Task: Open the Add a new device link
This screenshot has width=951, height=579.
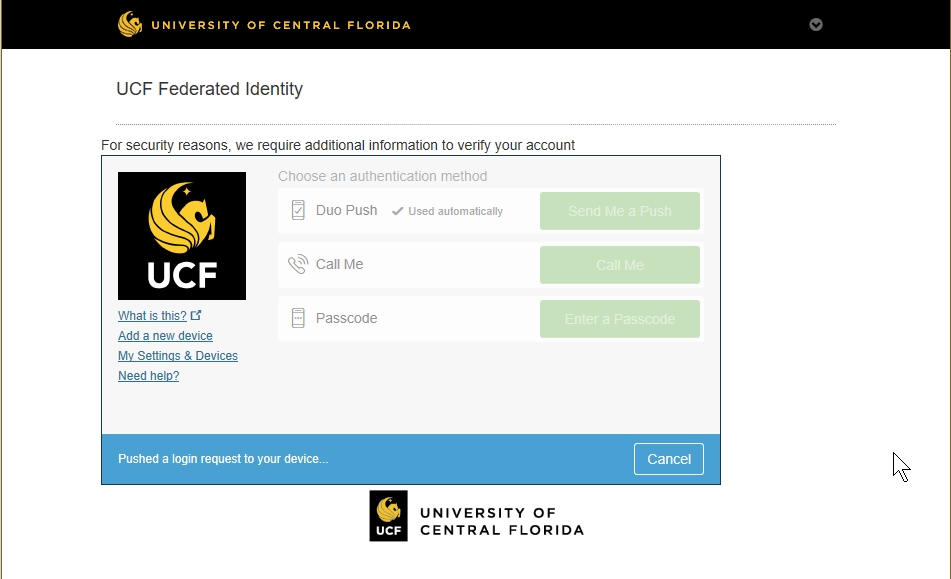Action: [x=165, y=336]
